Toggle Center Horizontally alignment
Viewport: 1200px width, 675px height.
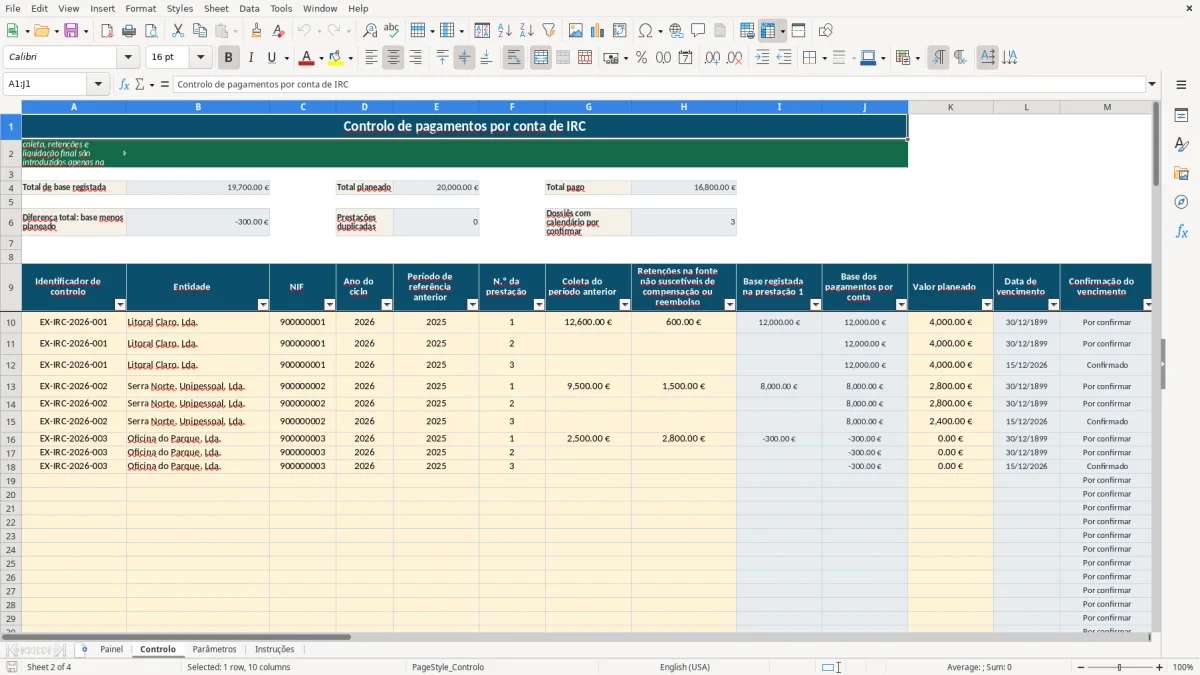[x=393, y=58]
